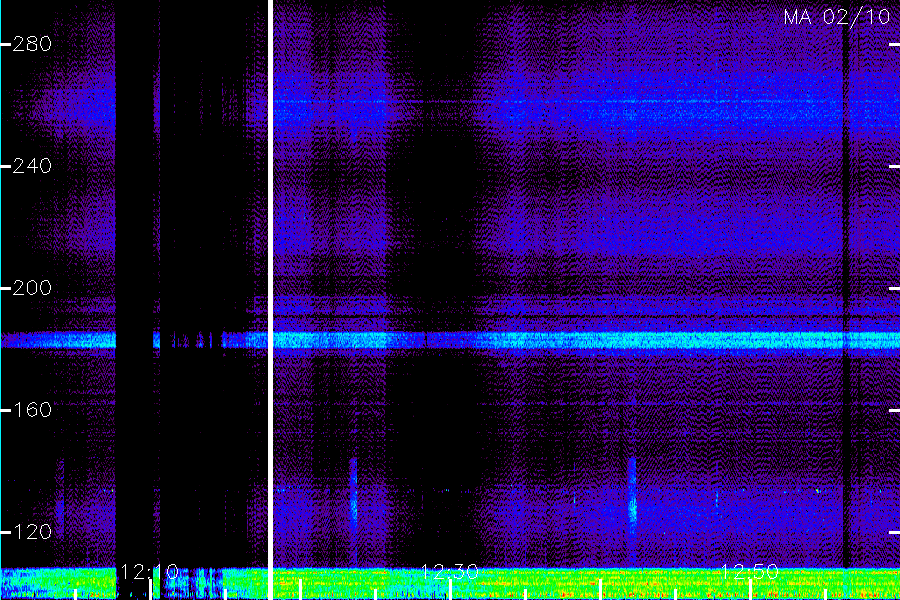Click the 12:10 time axis label
This screenshot has height=600, width=900.
[x=149, y=572]
